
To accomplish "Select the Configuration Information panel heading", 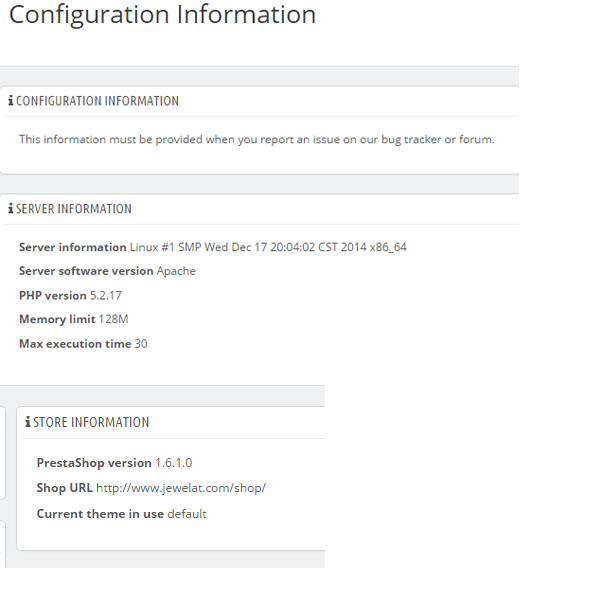I will pyautogui.click(x=97, y=101).
